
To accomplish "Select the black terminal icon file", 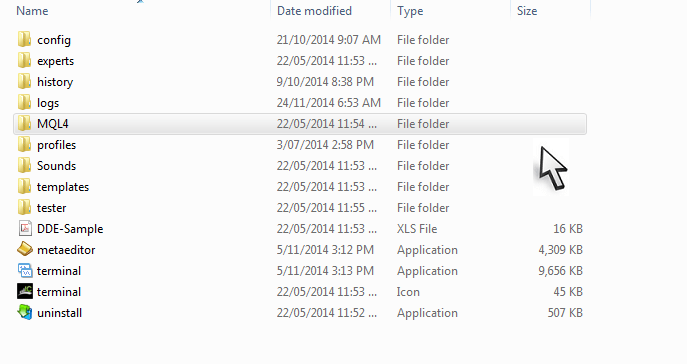I will 25,291.
